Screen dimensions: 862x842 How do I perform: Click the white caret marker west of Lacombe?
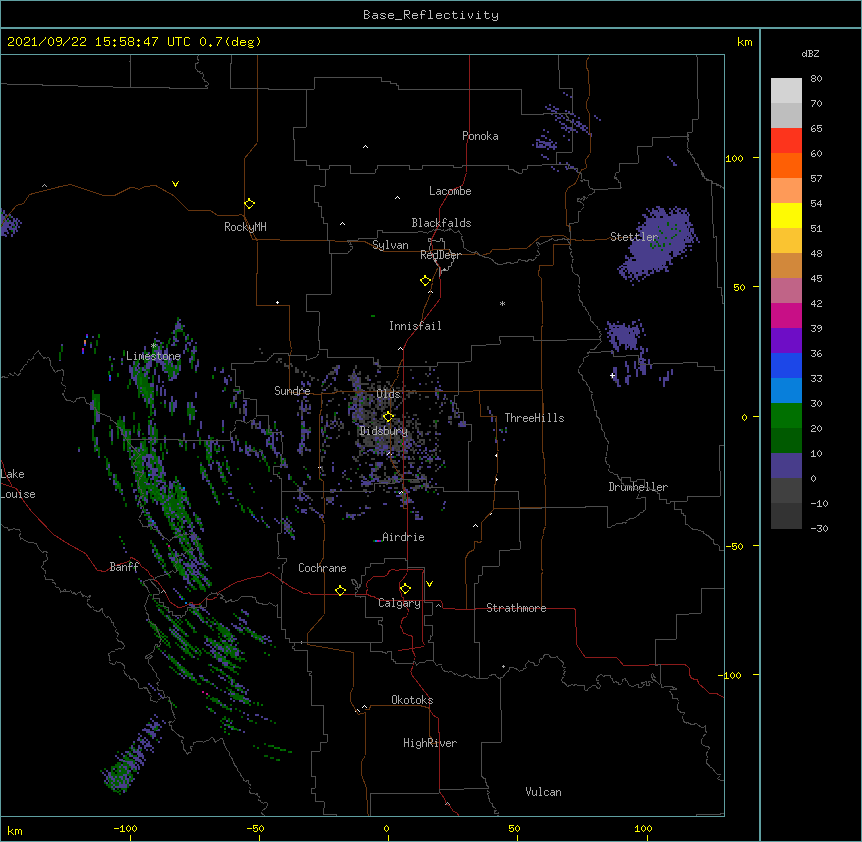[x=397, y=197]
